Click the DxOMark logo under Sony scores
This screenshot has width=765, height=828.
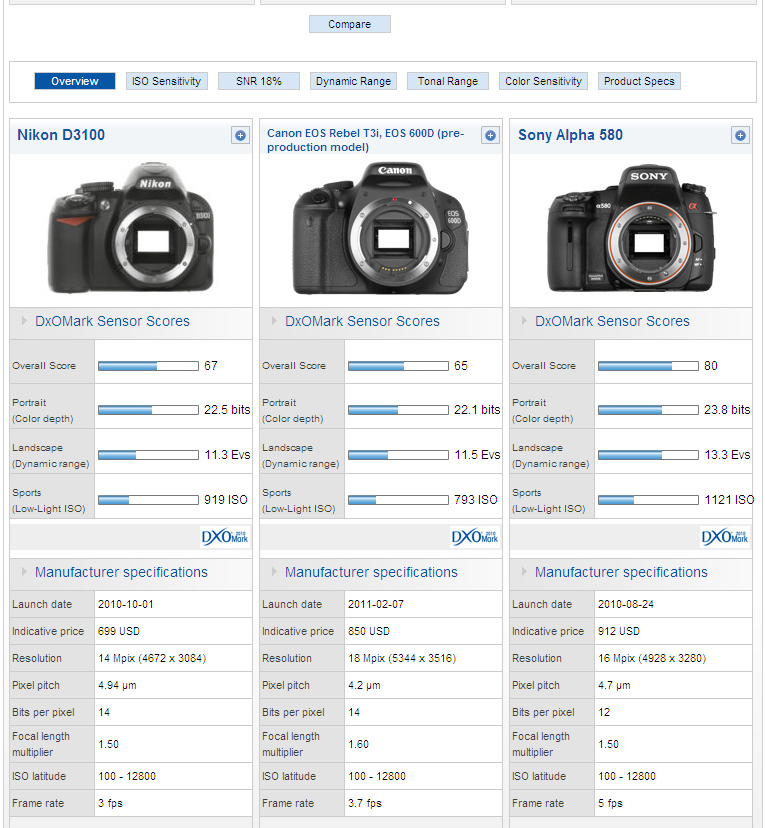[x=725, y=537]
